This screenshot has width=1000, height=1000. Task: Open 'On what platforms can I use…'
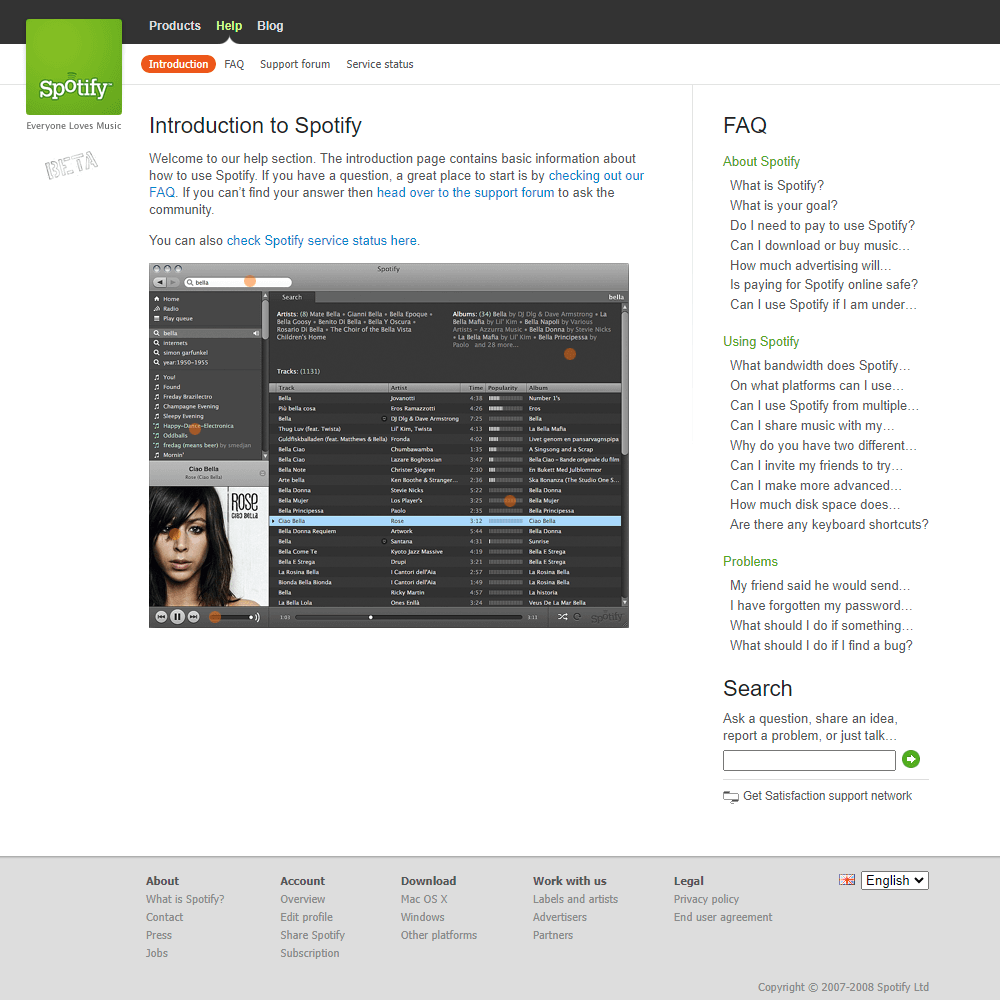click(817, 385)
